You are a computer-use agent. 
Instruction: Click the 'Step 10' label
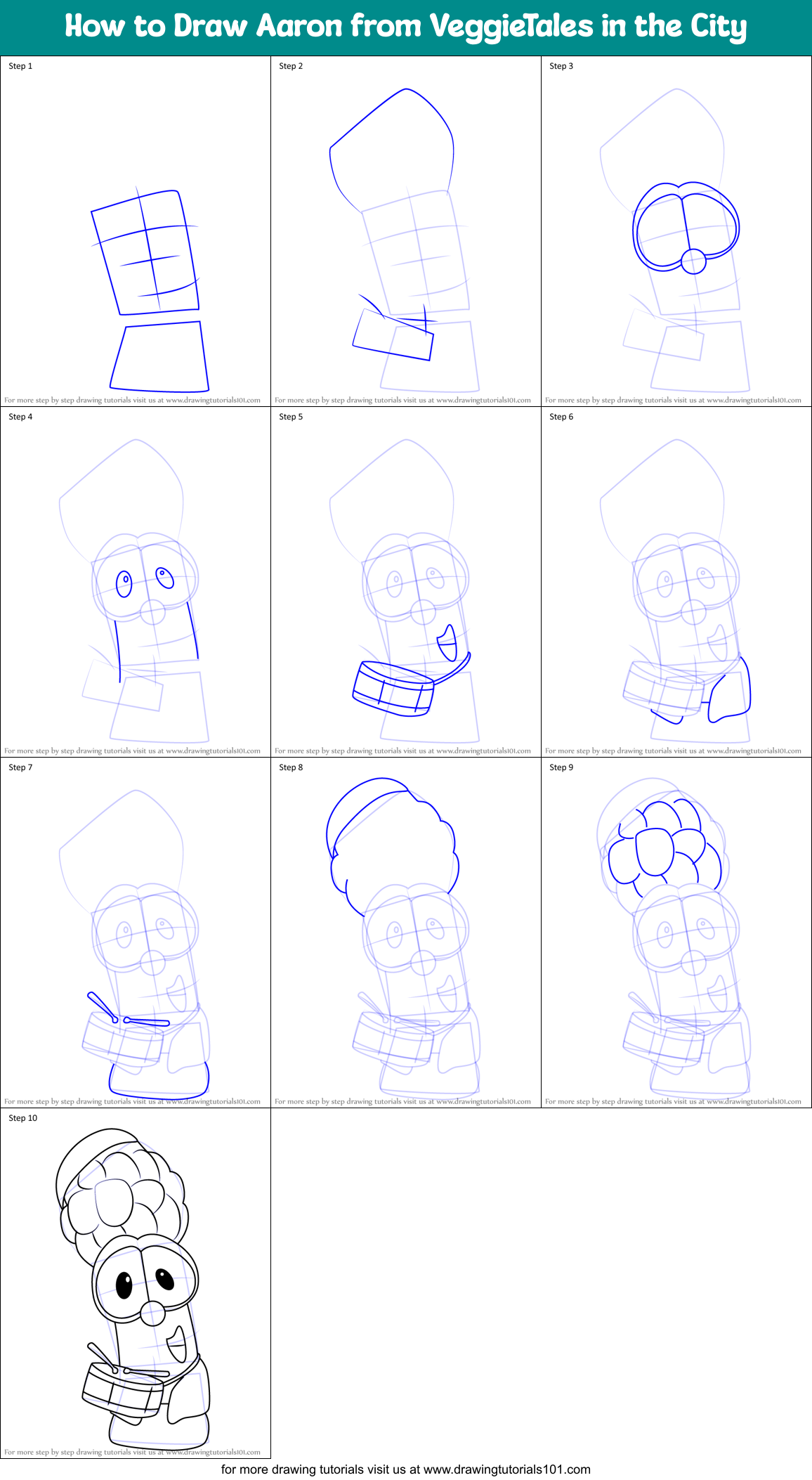tap(23, 1118)
